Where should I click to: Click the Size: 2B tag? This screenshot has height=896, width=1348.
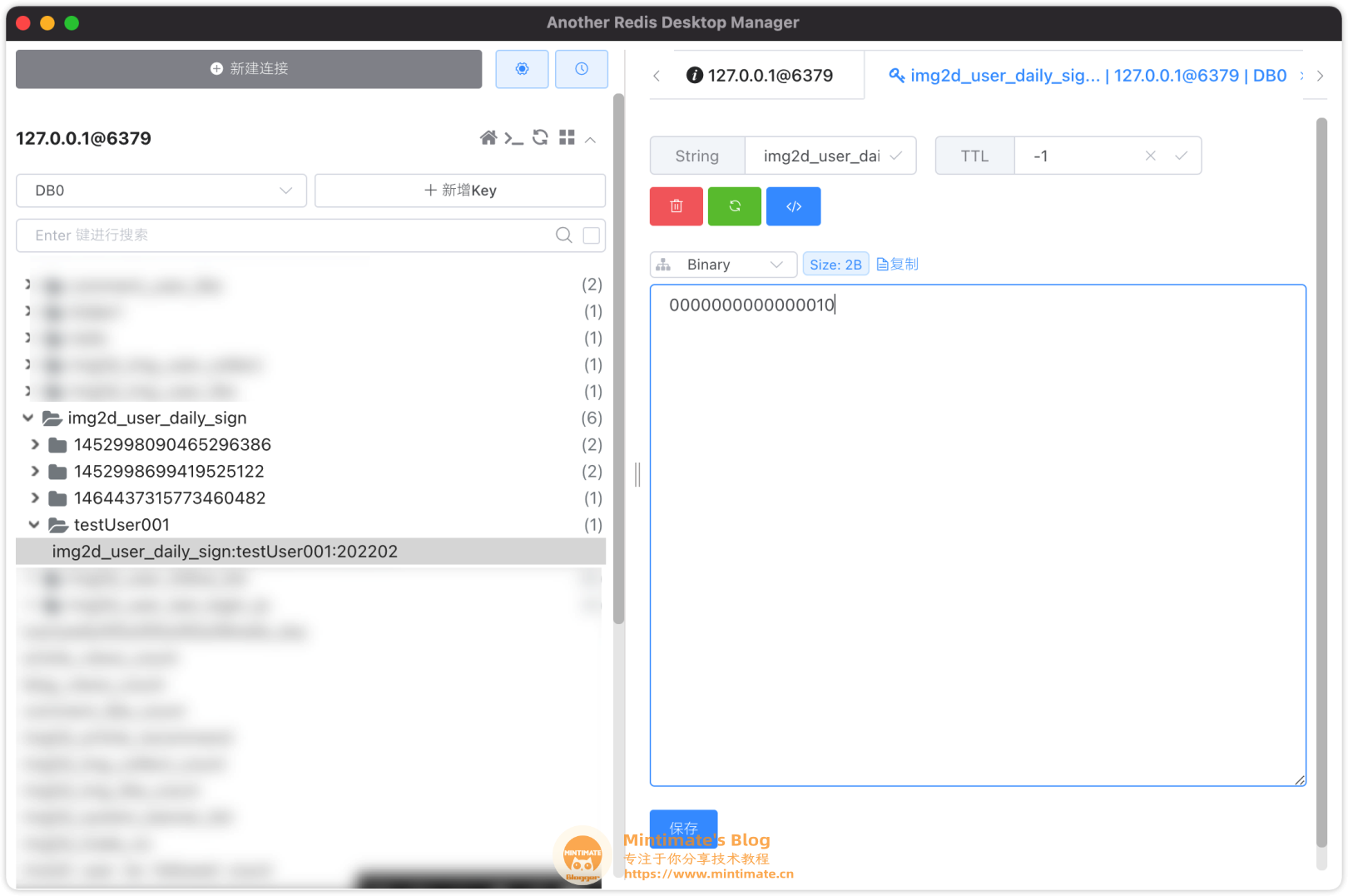[835, 265]
